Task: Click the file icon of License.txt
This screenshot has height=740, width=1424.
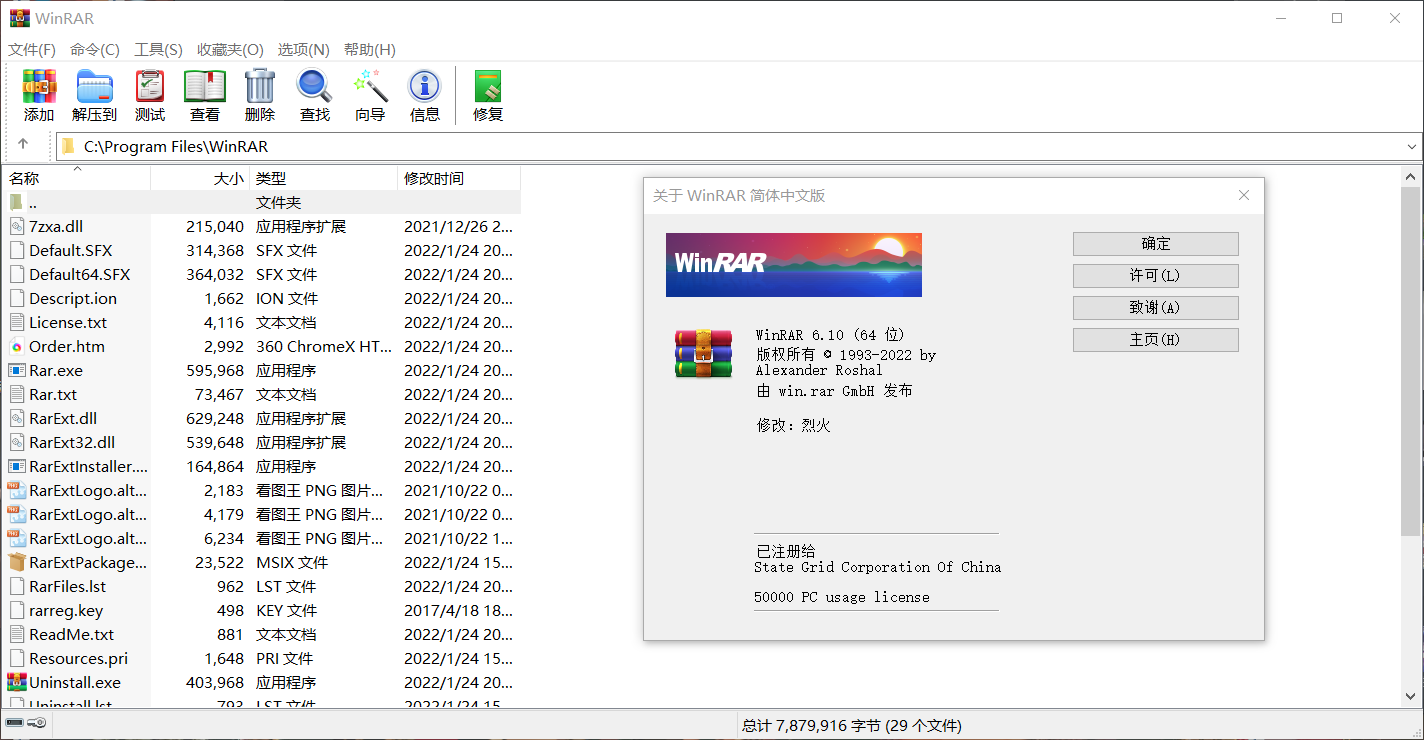Action: [x=16, y=323]
